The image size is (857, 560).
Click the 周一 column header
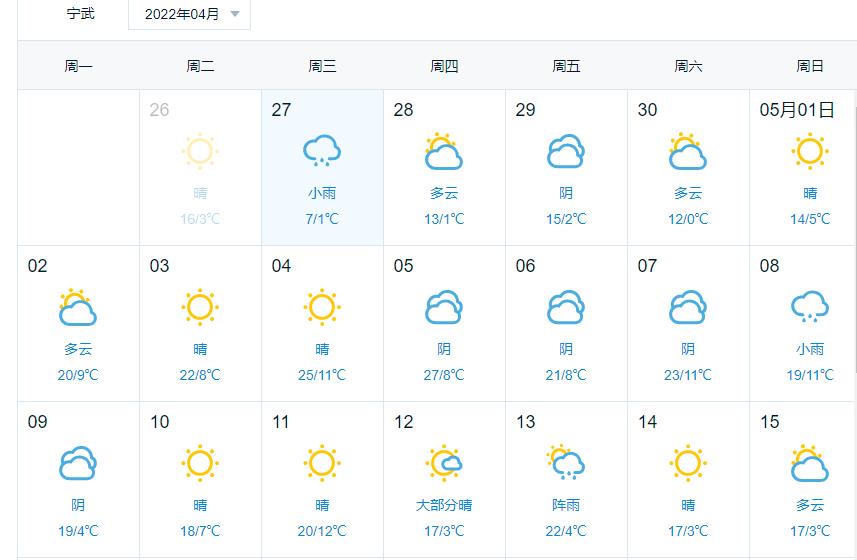pos(78,66)
